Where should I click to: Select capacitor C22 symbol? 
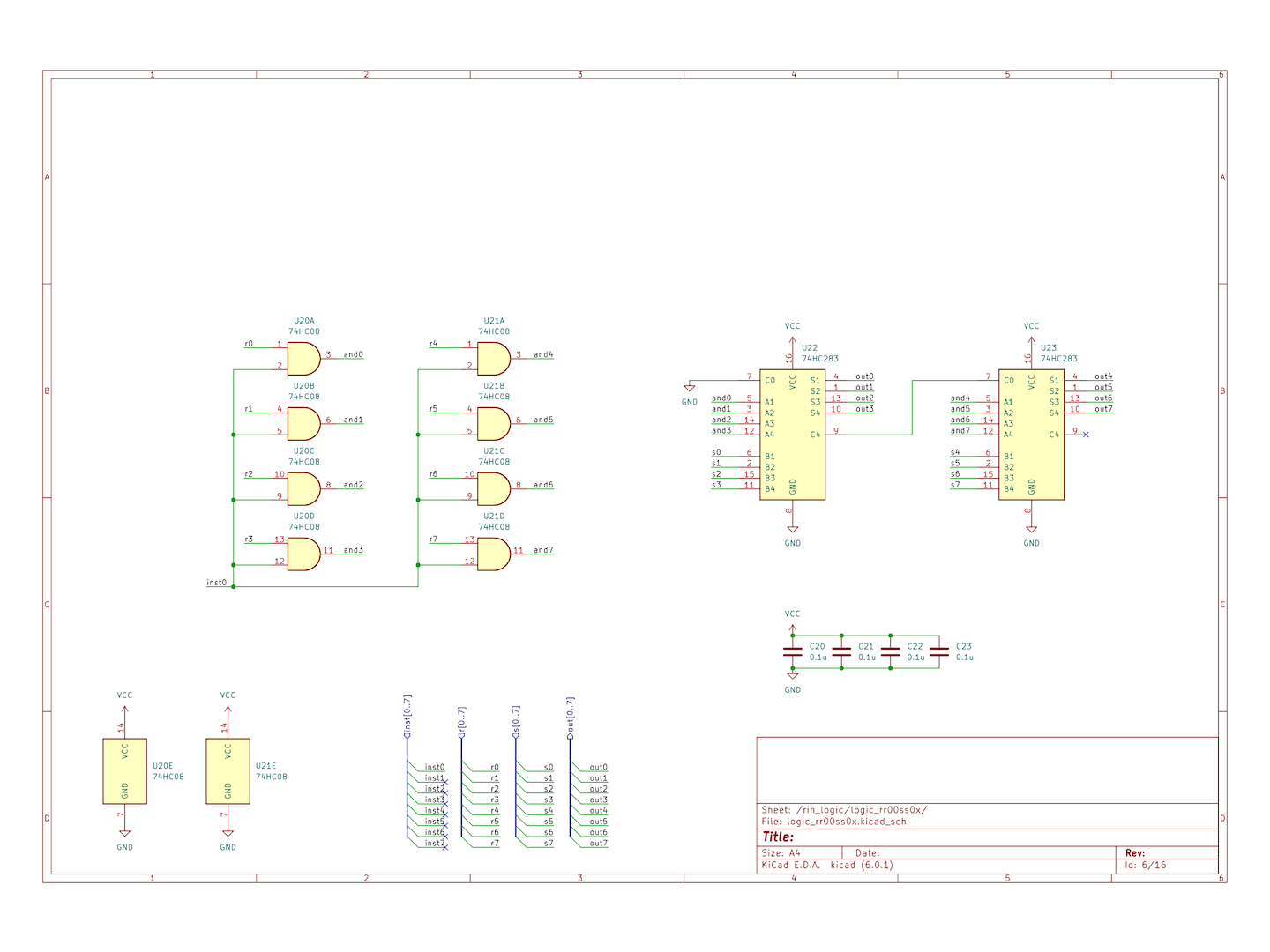click(x=891, y=651)
